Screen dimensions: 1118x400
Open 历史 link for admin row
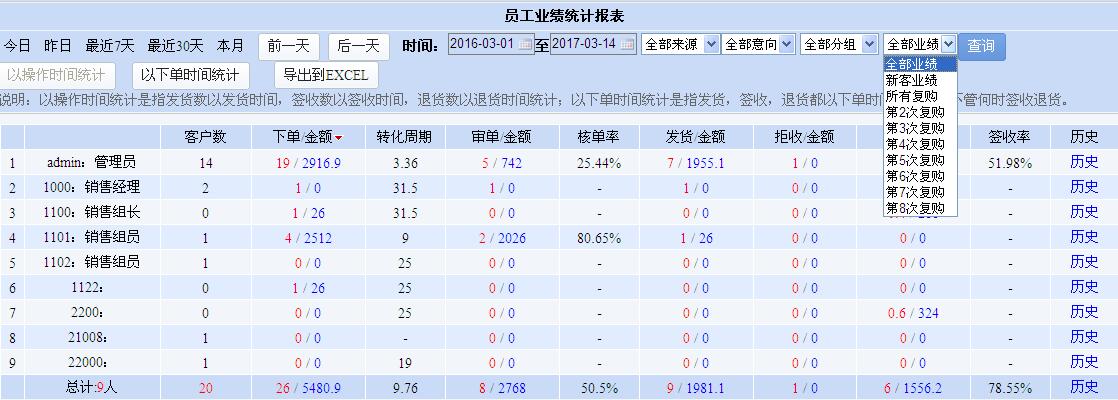point(1084,162)
